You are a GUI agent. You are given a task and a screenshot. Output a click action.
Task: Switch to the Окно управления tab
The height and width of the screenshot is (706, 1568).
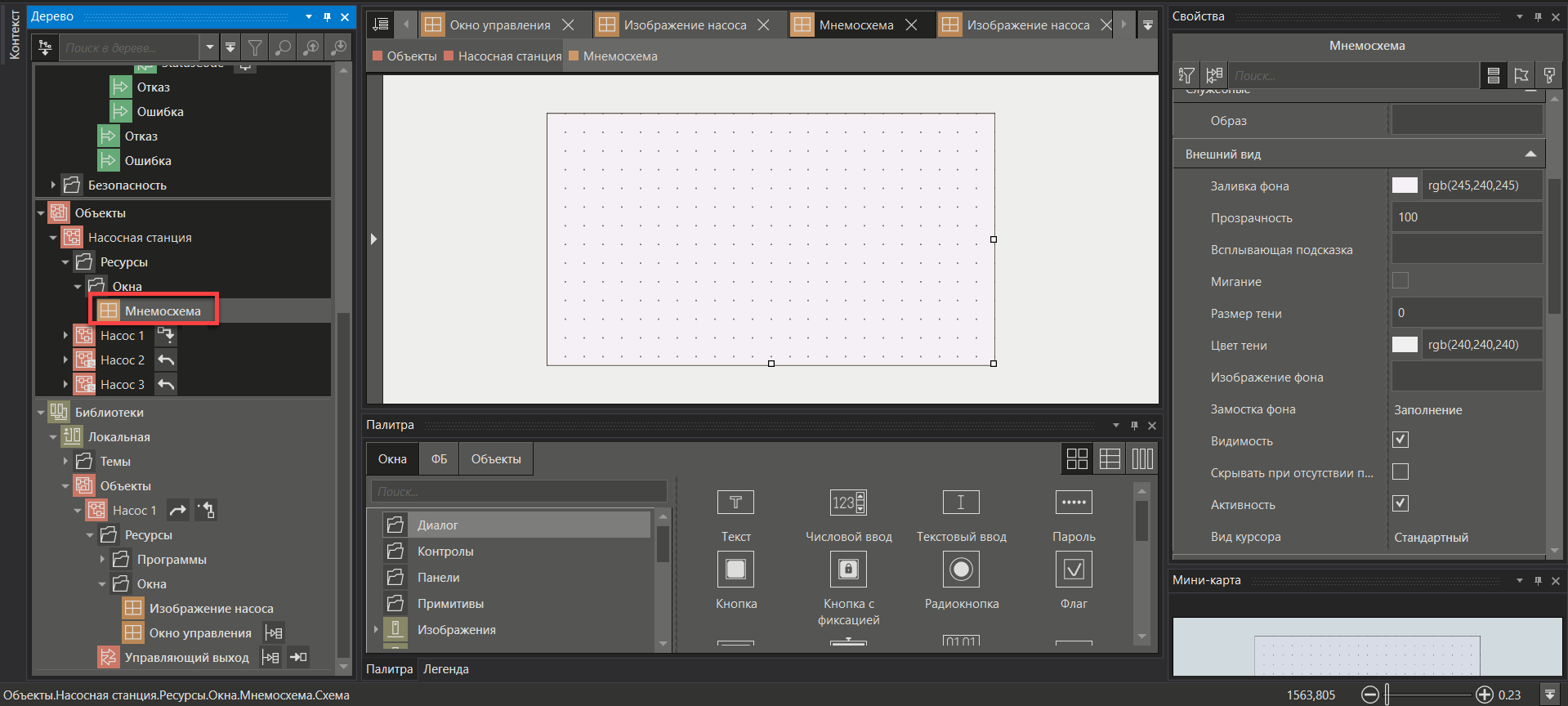coord(499,25)
